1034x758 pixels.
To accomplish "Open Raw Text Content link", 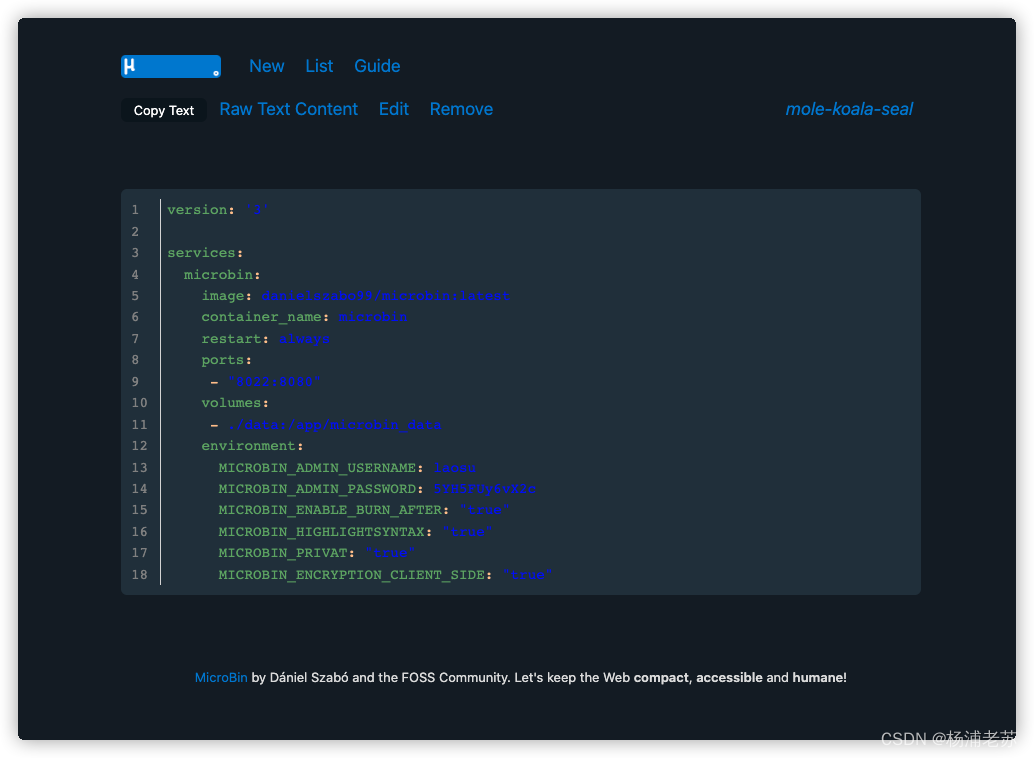I will point(288,109).
